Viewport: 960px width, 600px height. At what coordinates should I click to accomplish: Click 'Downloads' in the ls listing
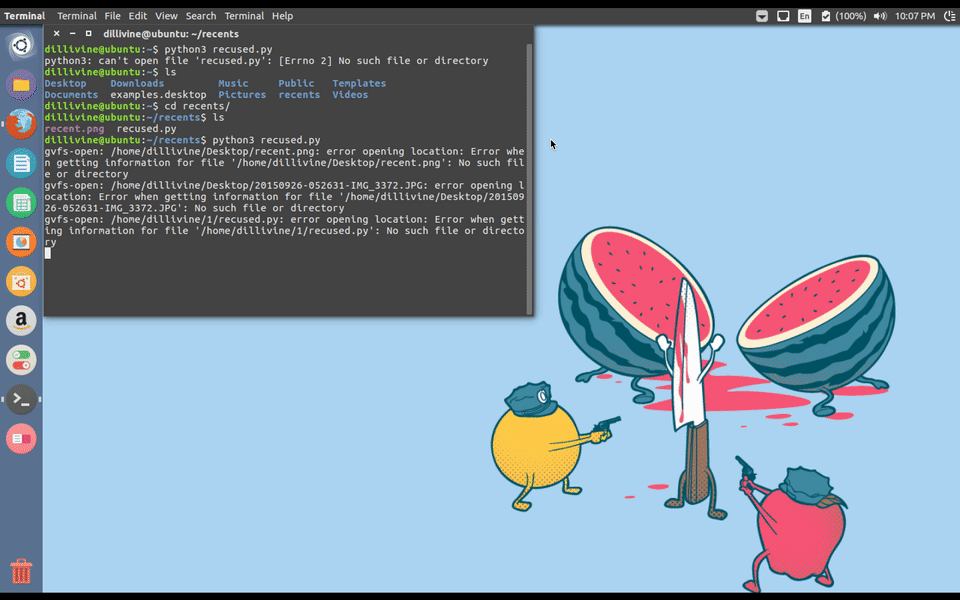click(x=137, y=83)
